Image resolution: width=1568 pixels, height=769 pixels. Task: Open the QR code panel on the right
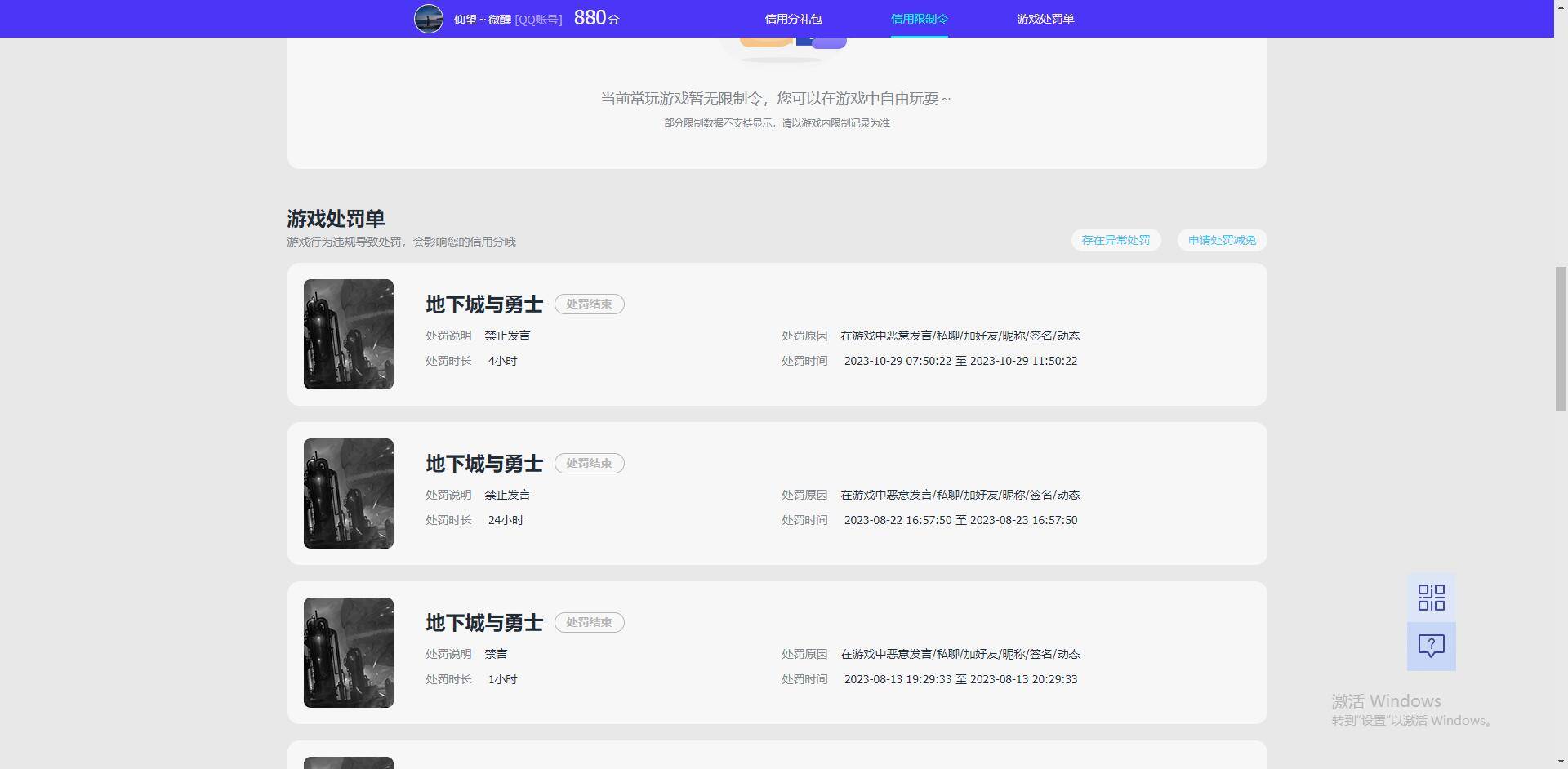pos(1431,597)
